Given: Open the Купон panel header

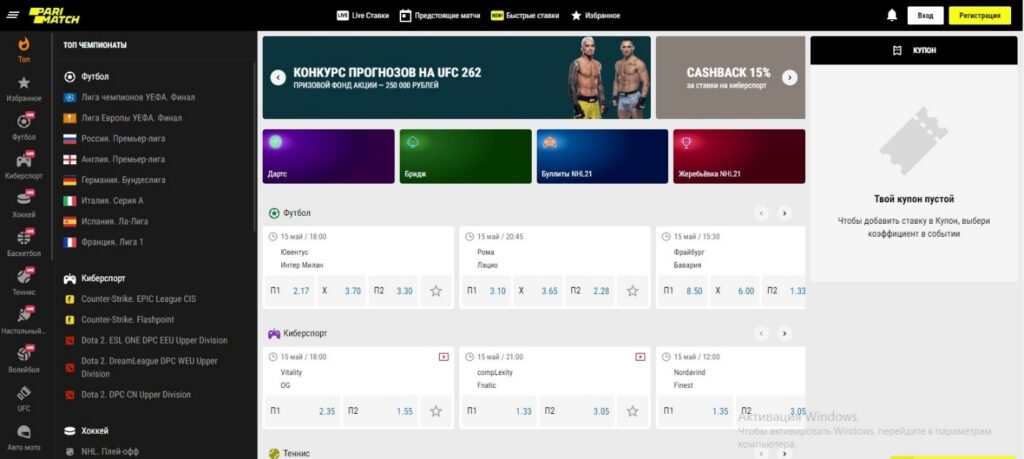Looking at the screenshot, I should coord(914,50).
